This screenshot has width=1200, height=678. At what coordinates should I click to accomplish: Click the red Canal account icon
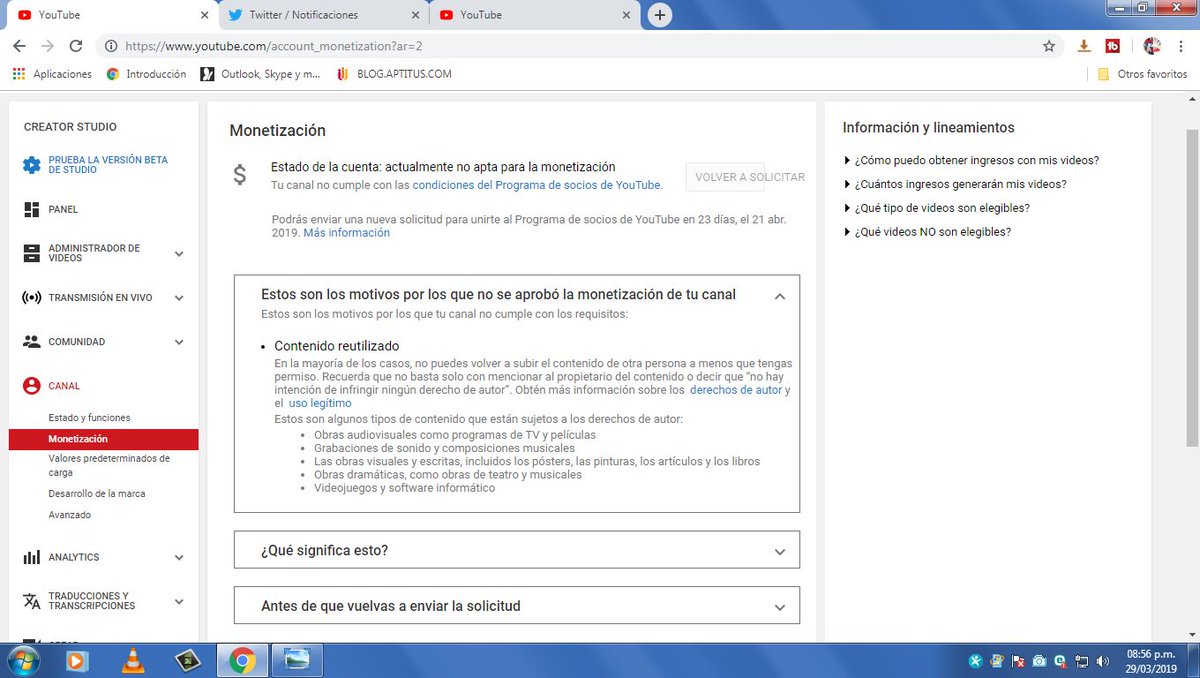[x=31, y=386]
